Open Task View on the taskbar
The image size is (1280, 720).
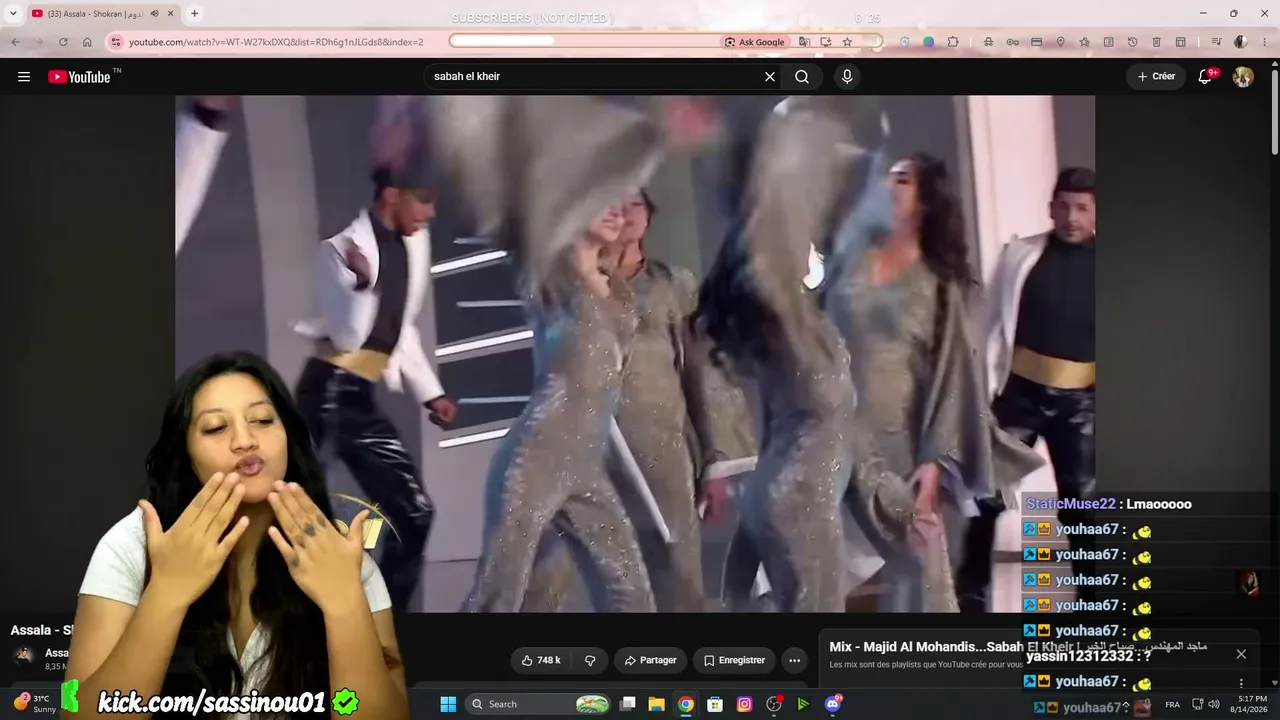coord(628,704)
